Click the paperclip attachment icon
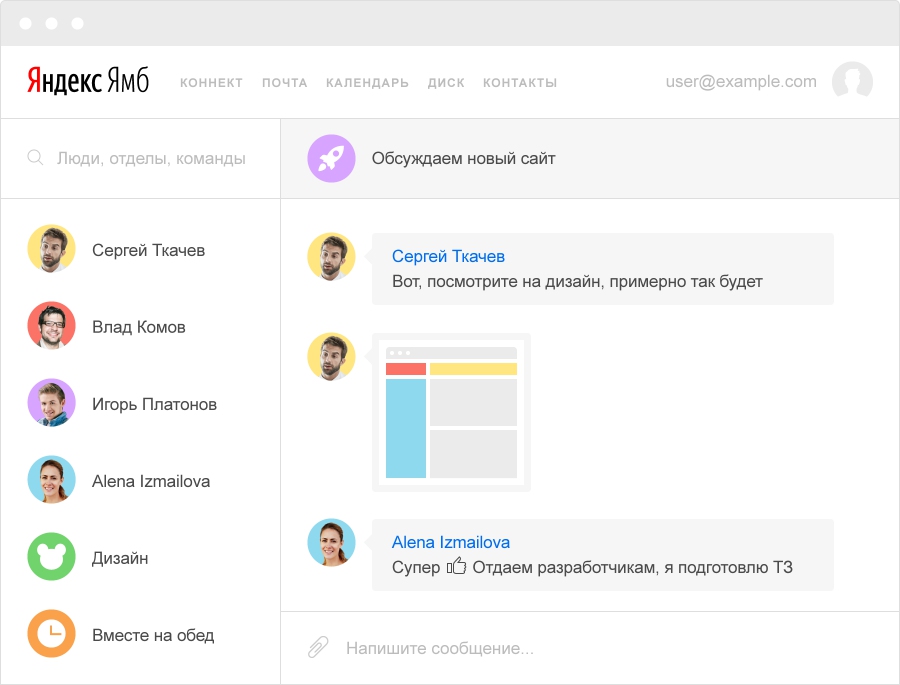Screen dimensions: 900x685 coord(318,648)
